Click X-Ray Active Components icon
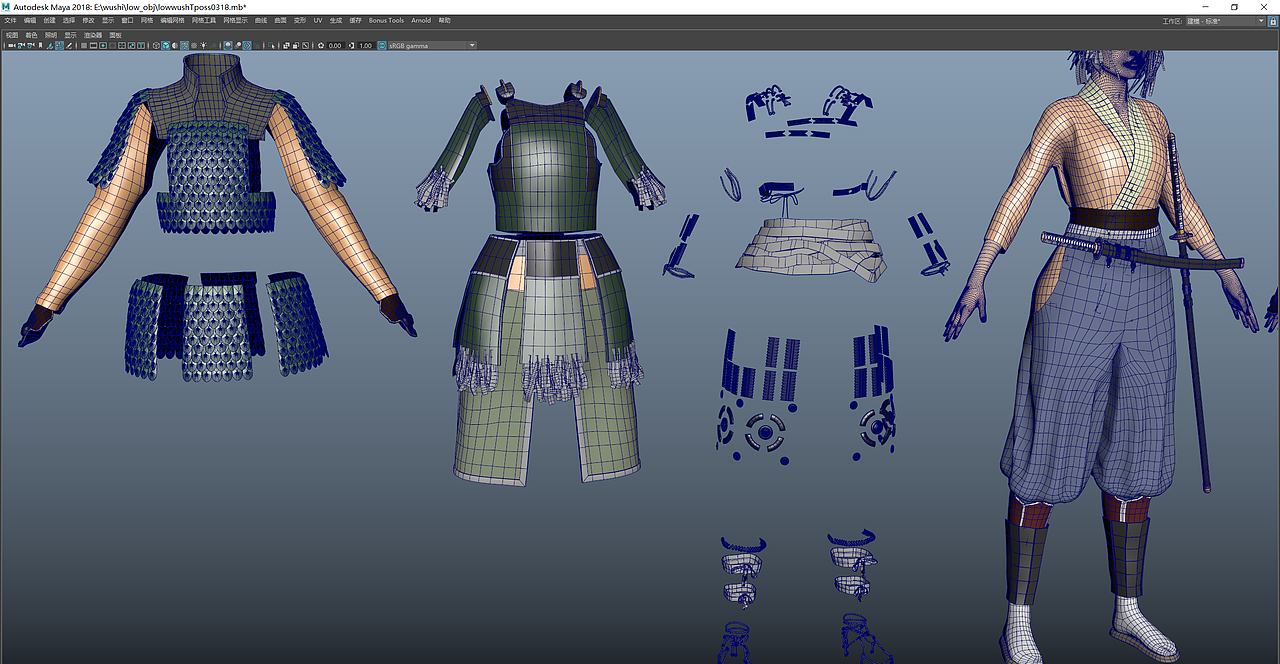Viewport: 1280px width, 664px height. pos(296,45)
